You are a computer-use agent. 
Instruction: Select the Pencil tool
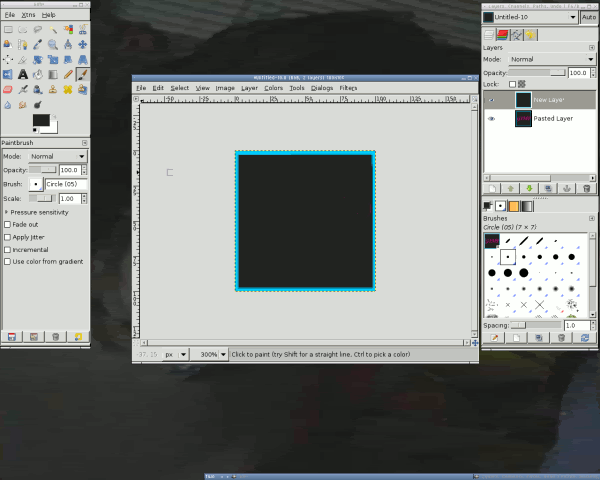pos(68,74)
